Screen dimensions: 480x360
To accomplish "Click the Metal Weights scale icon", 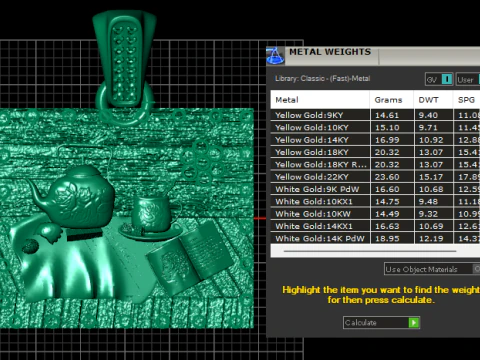I will click(275, 56).
